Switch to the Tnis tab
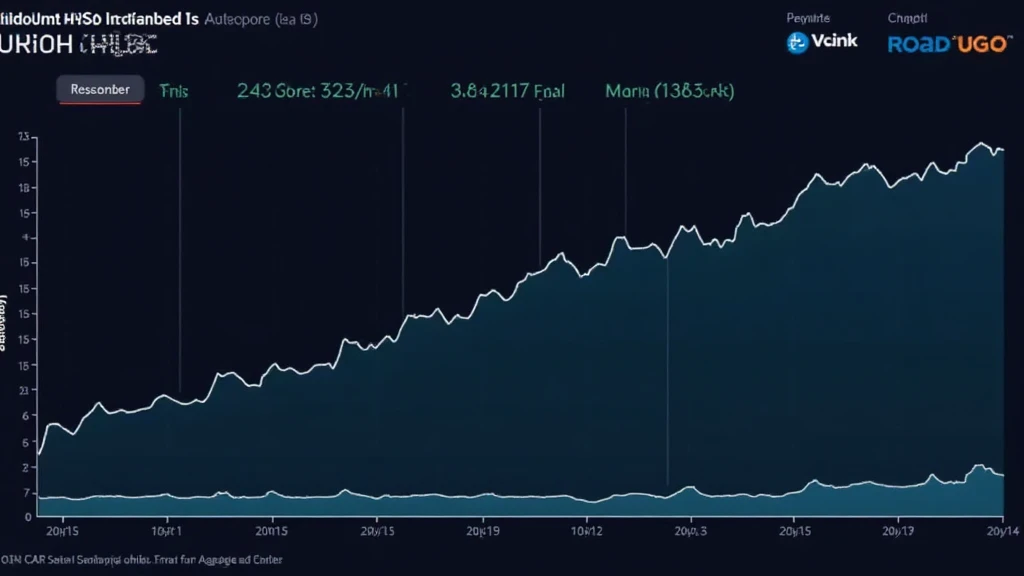1024x576 pixels. coord(174,91)
